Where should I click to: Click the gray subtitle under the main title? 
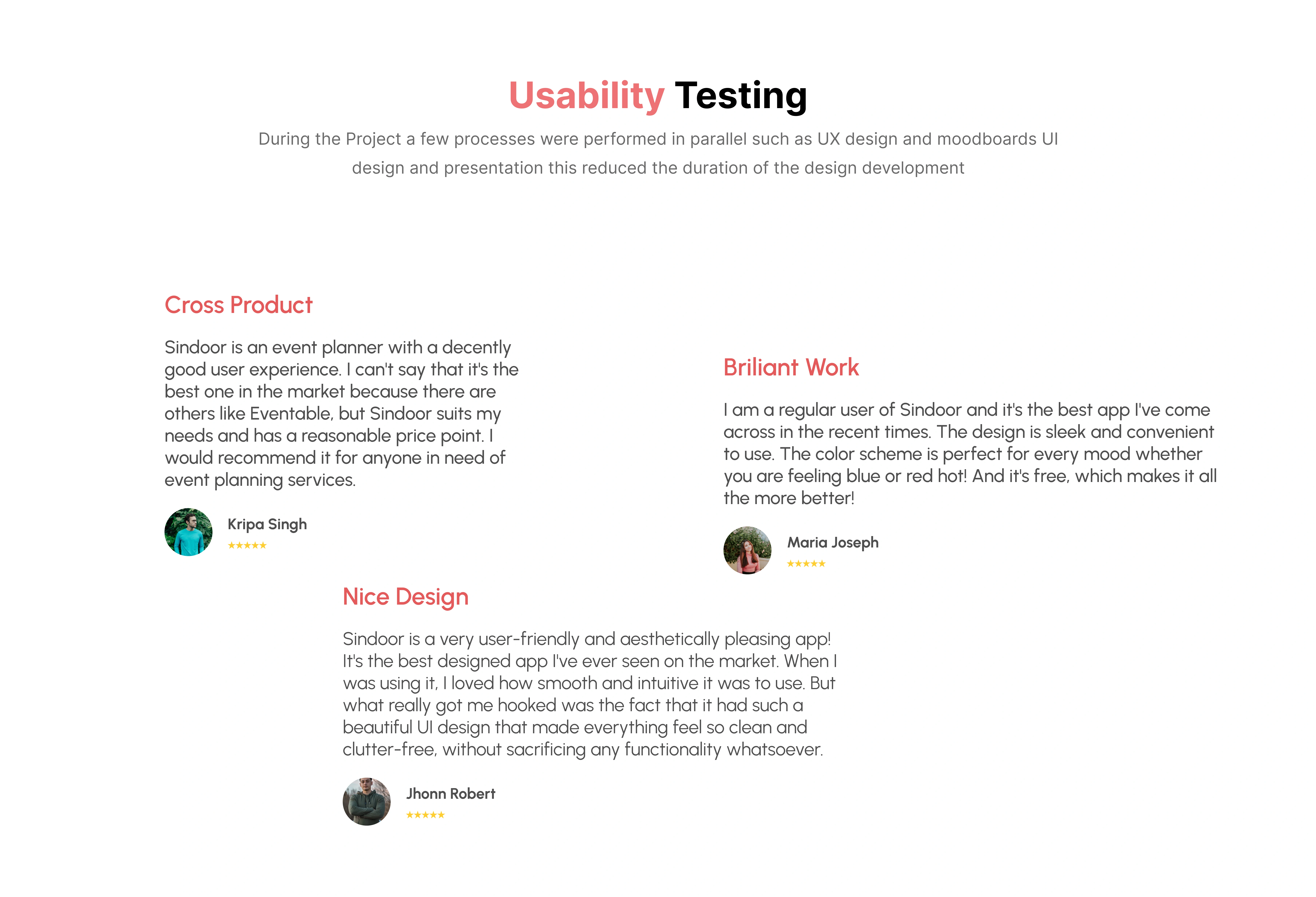(658, 153)
